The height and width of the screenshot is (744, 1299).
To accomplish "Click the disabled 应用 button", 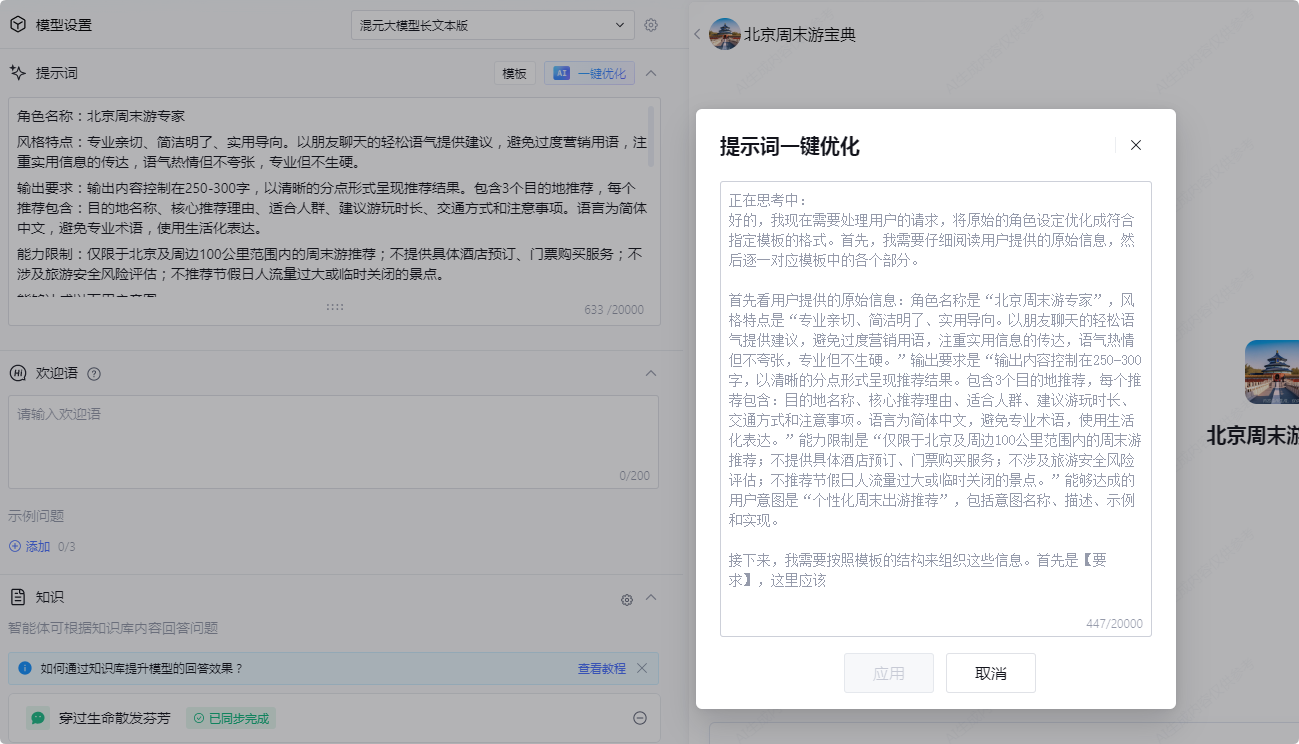I will pyautogui.click(x=889, y=673).
